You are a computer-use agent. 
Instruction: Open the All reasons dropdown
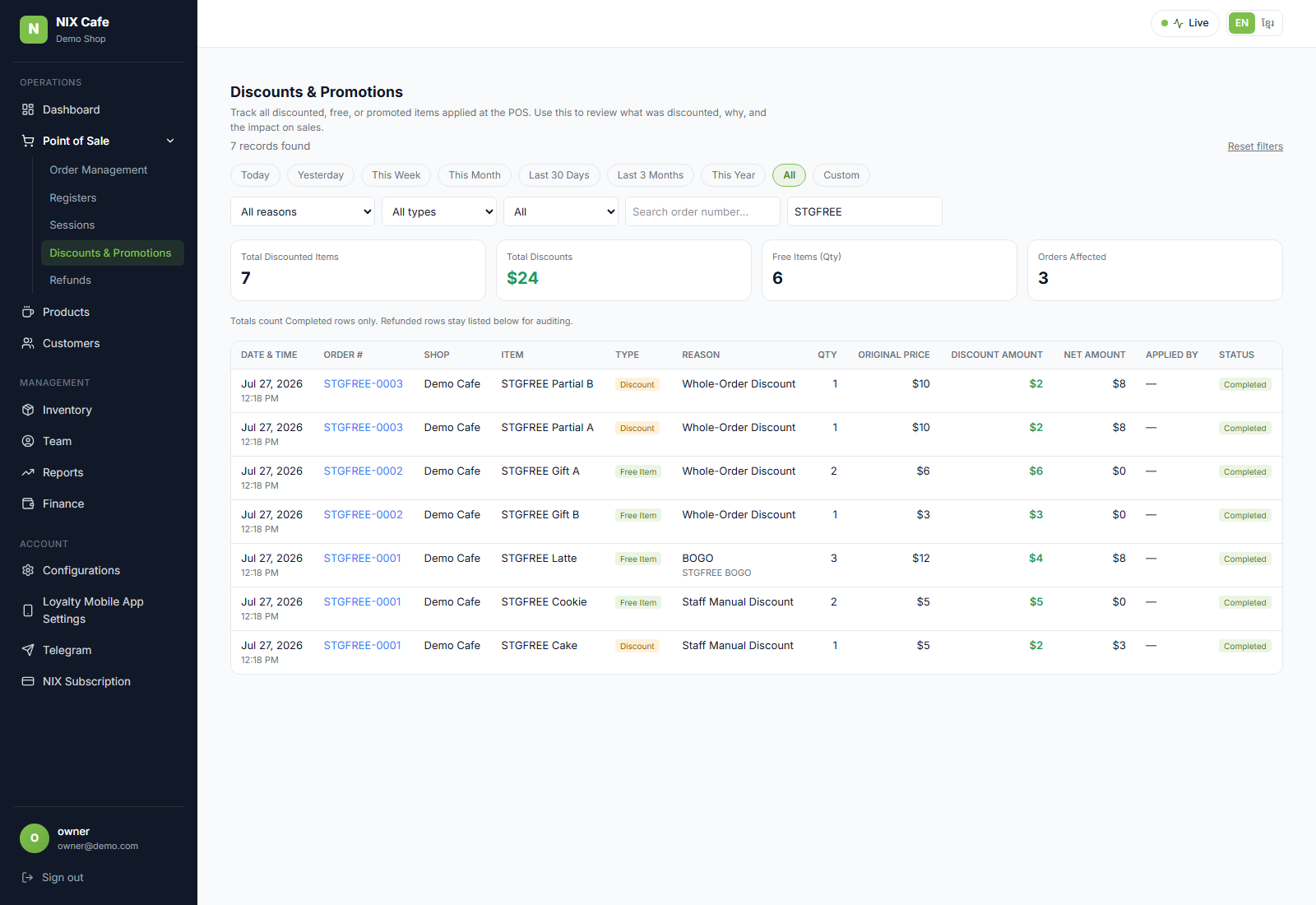303,211
